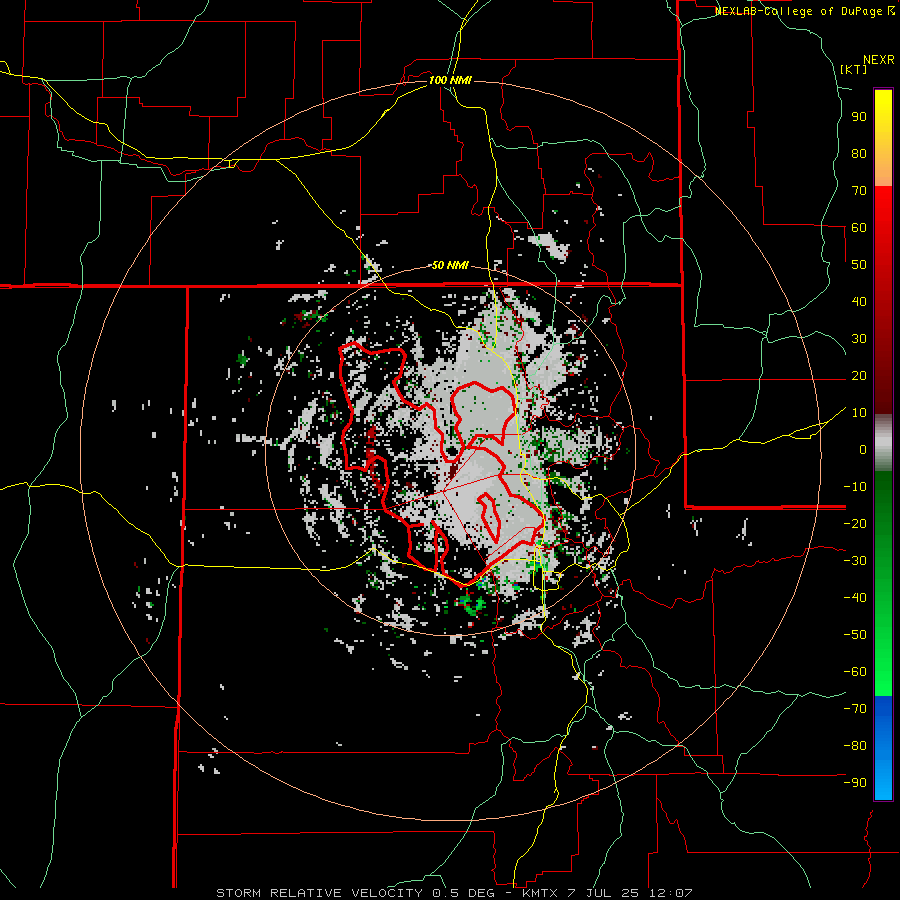Click the 12:07 timestamp in the caption
This screenshot has width=900, height=900.
click(x=672, y=893)
